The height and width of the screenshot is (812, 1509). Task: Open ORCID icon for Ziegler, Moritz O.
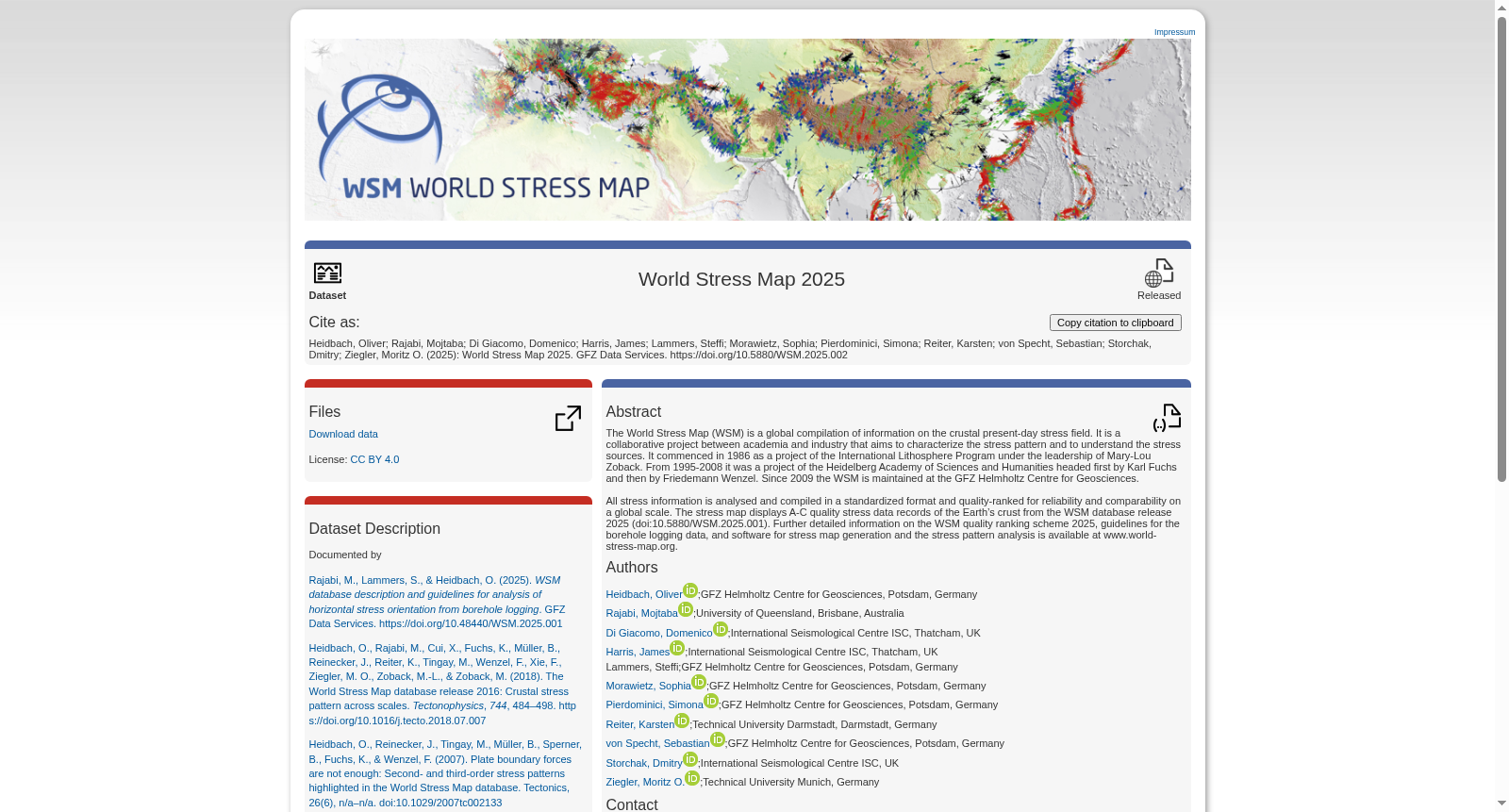point(692,778)
